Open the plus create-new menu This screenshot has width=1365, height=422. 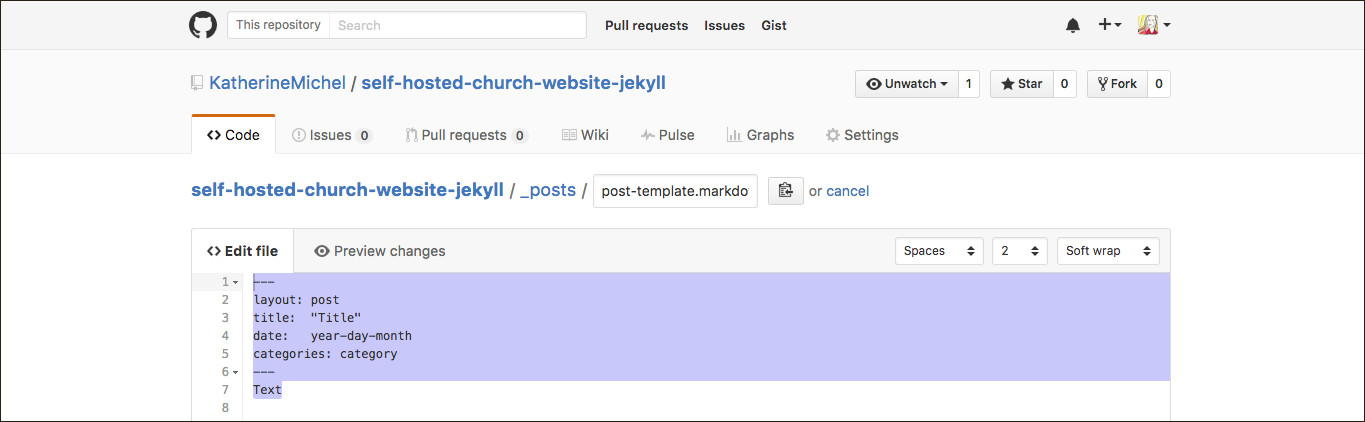pos(1109,25)
